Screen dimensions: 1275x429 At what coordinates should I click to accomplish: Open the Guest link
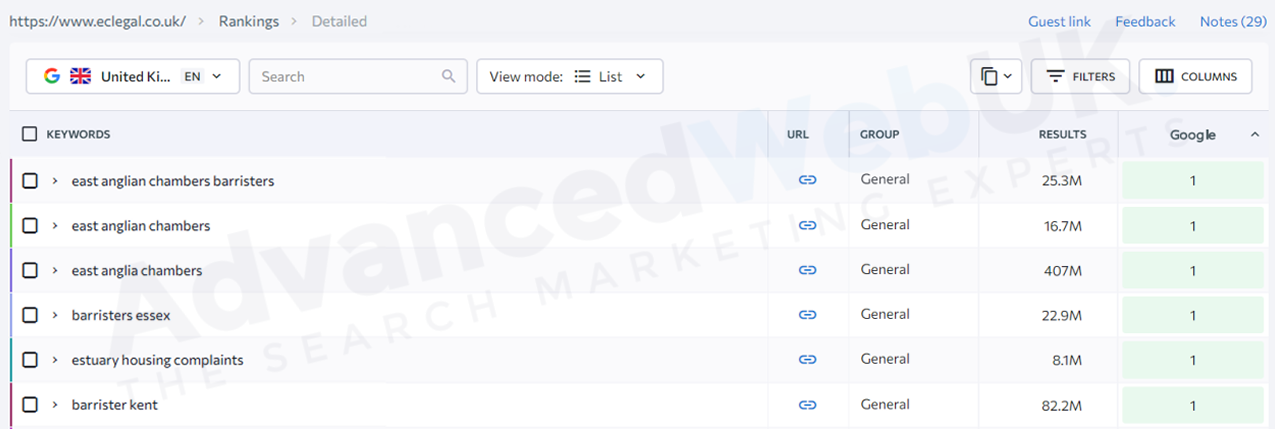pyautogui.click(x=1059, y=21)
